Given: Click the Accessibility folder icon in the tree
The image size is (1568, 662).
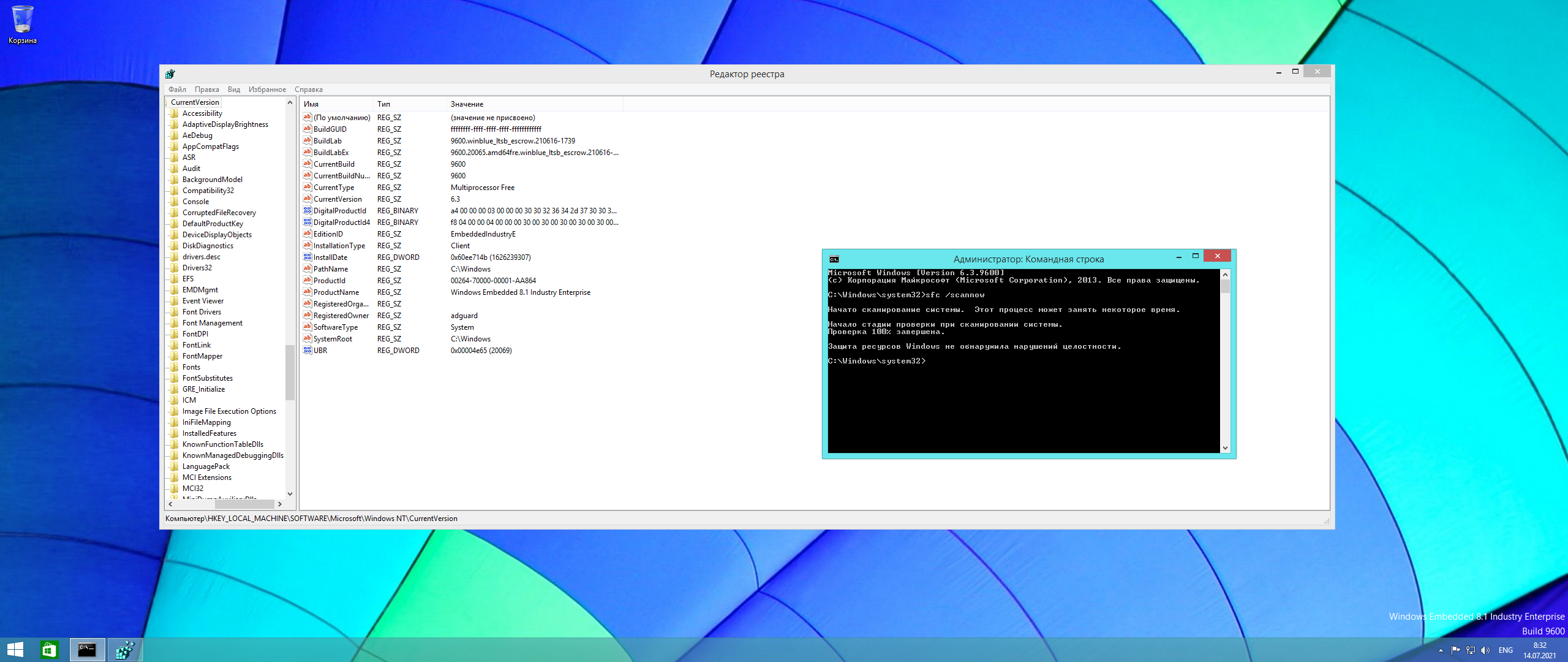Looking at the screenshot, I should tap(175, 113).
